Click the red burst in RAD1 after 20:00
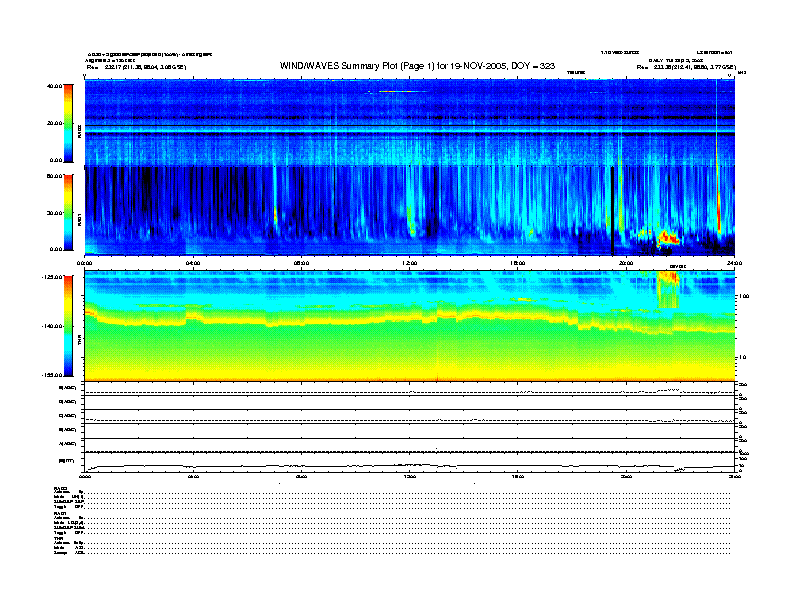The image size is (792, 612). [668, 236]
